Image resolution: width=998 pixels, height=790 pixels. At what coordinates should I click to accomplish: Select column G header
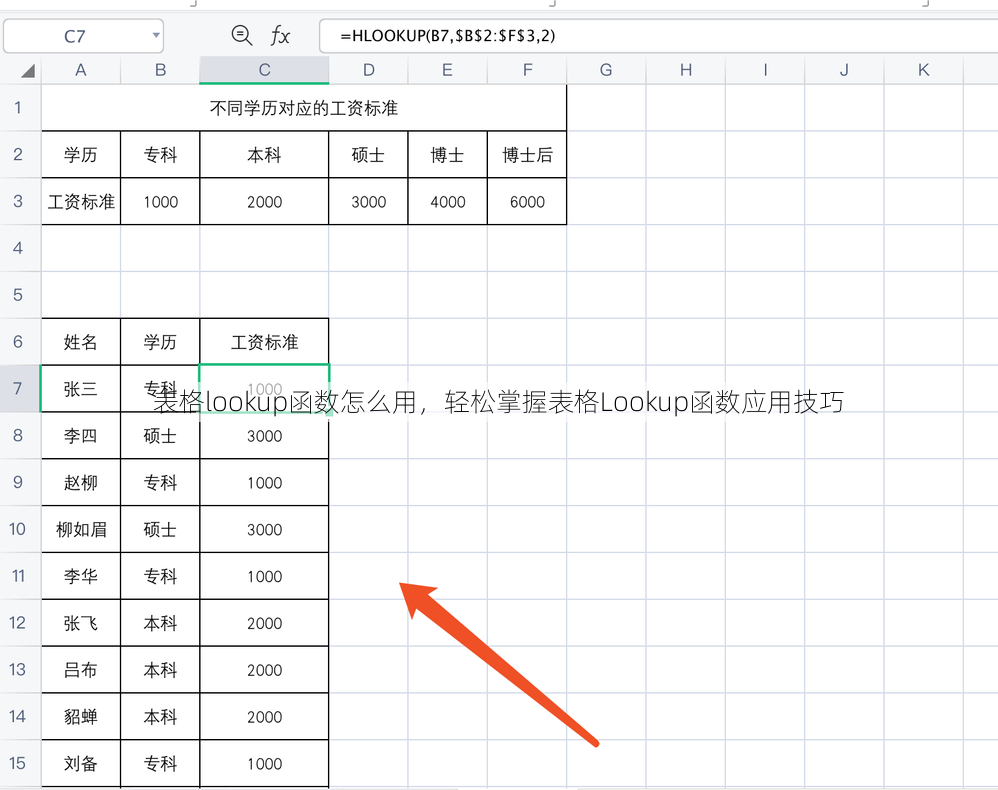coord(606,70)
